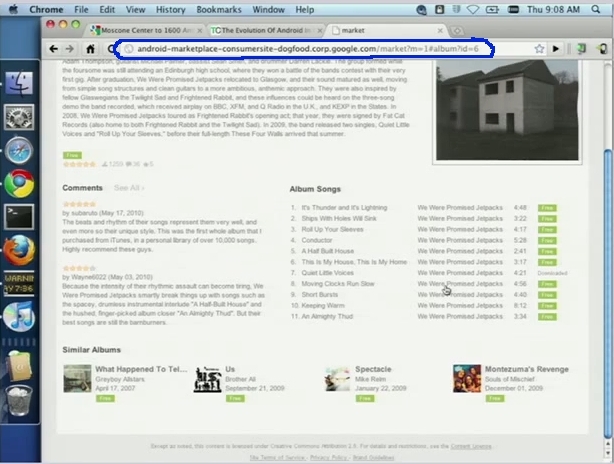Open the wrench menu icon at the toolbar end
The width and height of the screenshot is (614, 464).
(x=602, y=49)
